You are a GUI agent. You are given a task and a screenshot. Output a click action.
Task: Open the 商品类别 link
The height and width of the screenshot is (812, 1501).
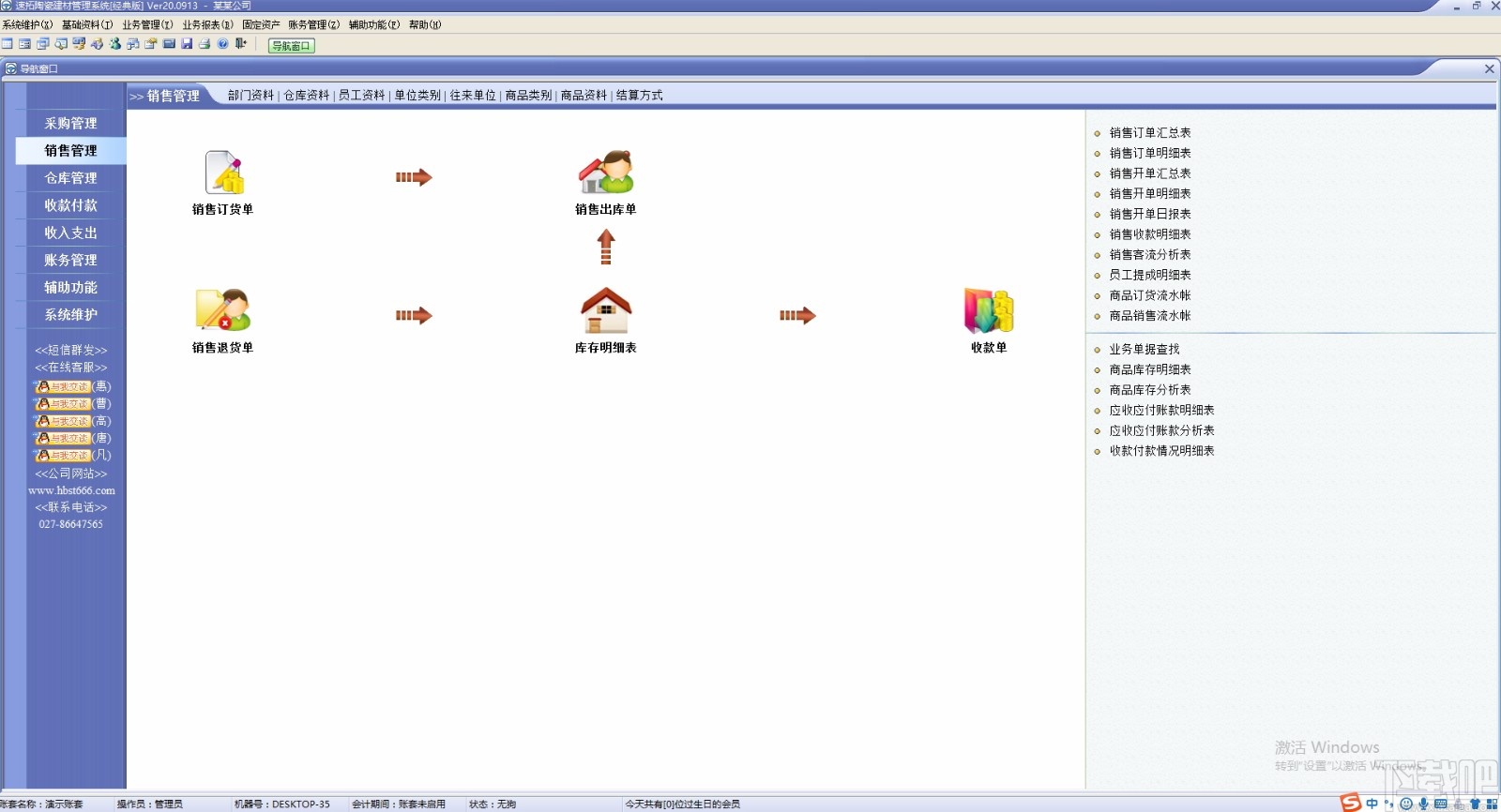click(528, 96)
